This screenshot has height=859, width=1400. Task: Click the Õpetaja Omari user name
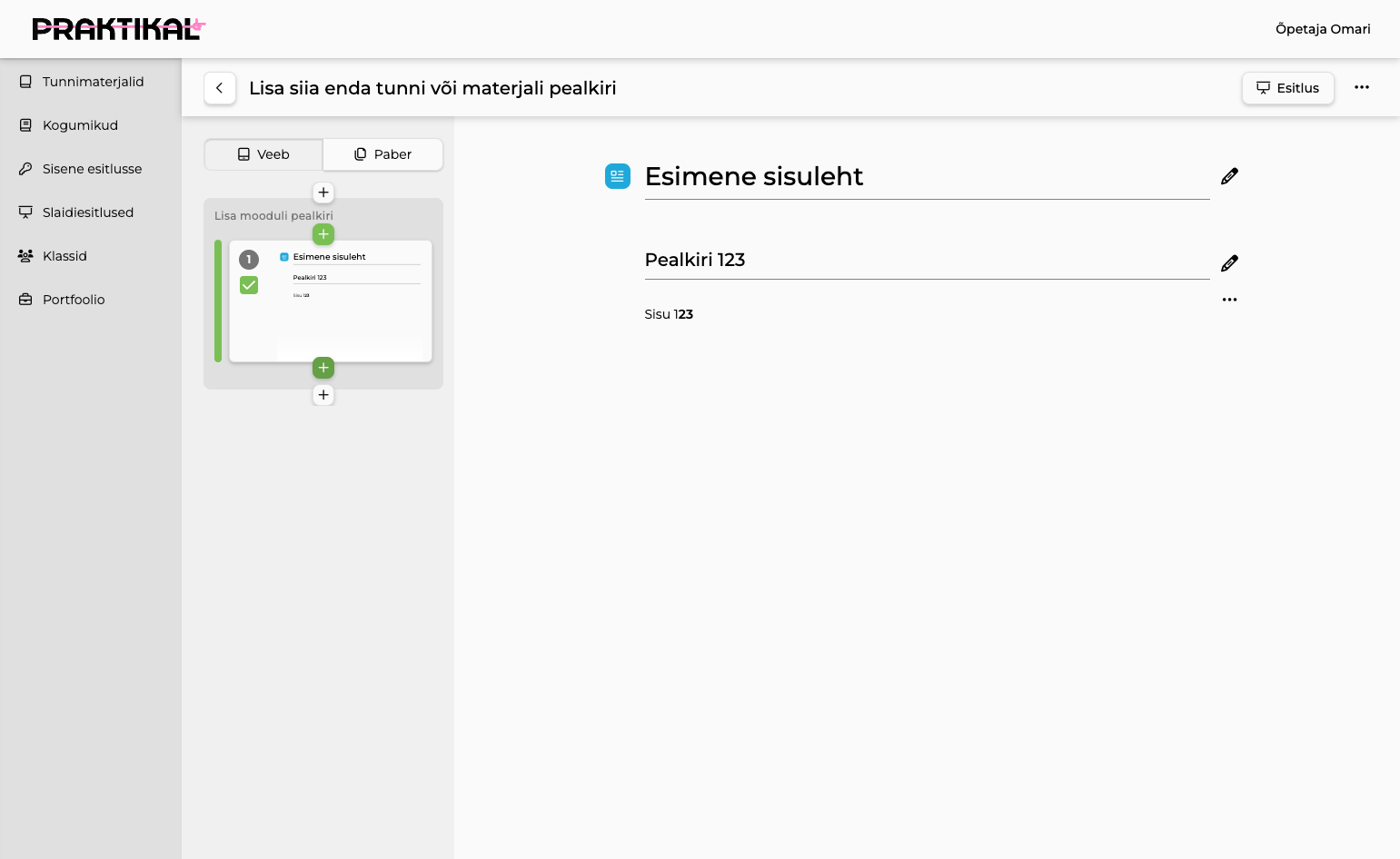point(1323,29)
